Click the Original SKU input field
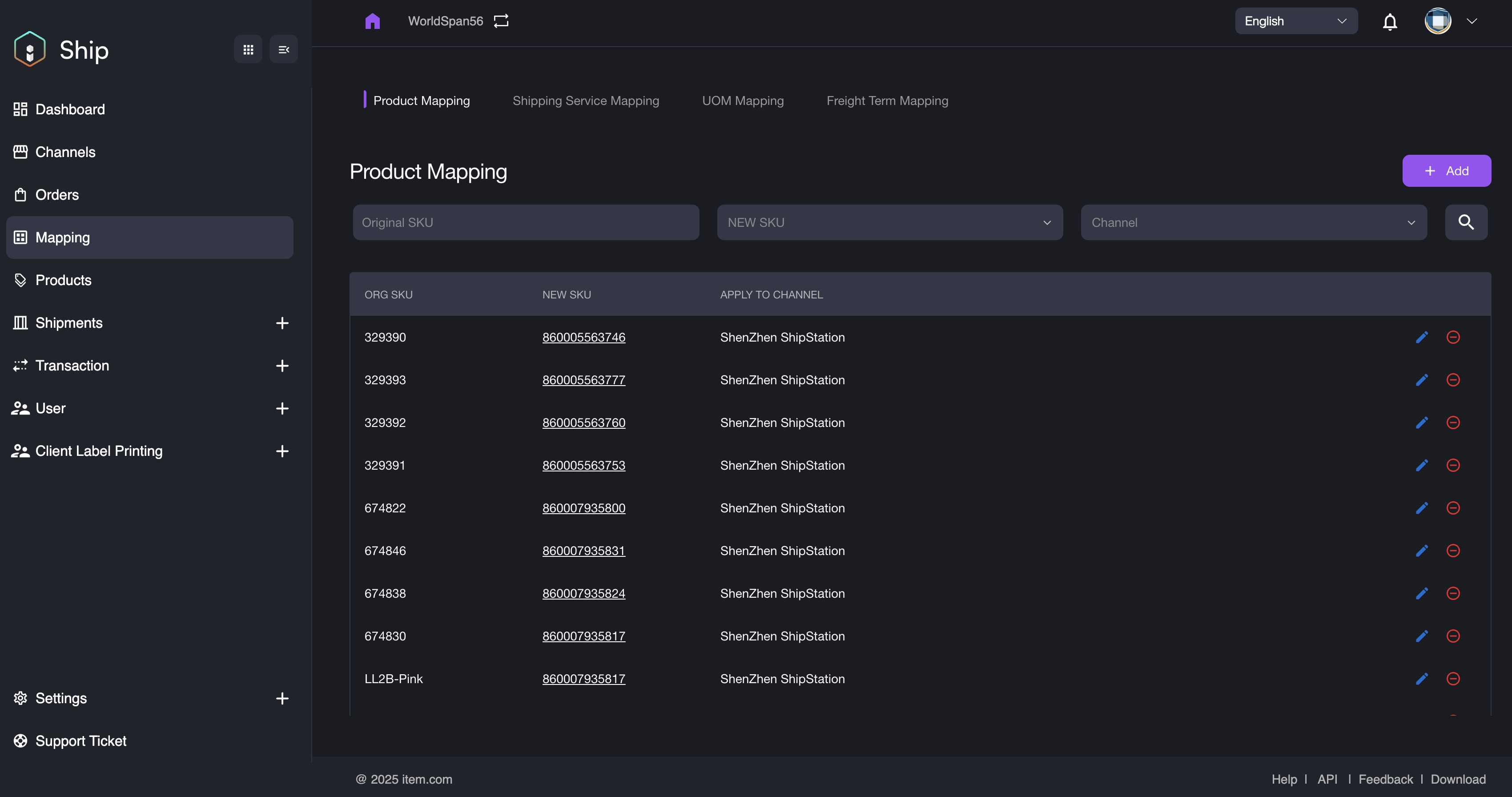Screen dimensions: 1512x797 pyautogui.click(x=525, y=222)
